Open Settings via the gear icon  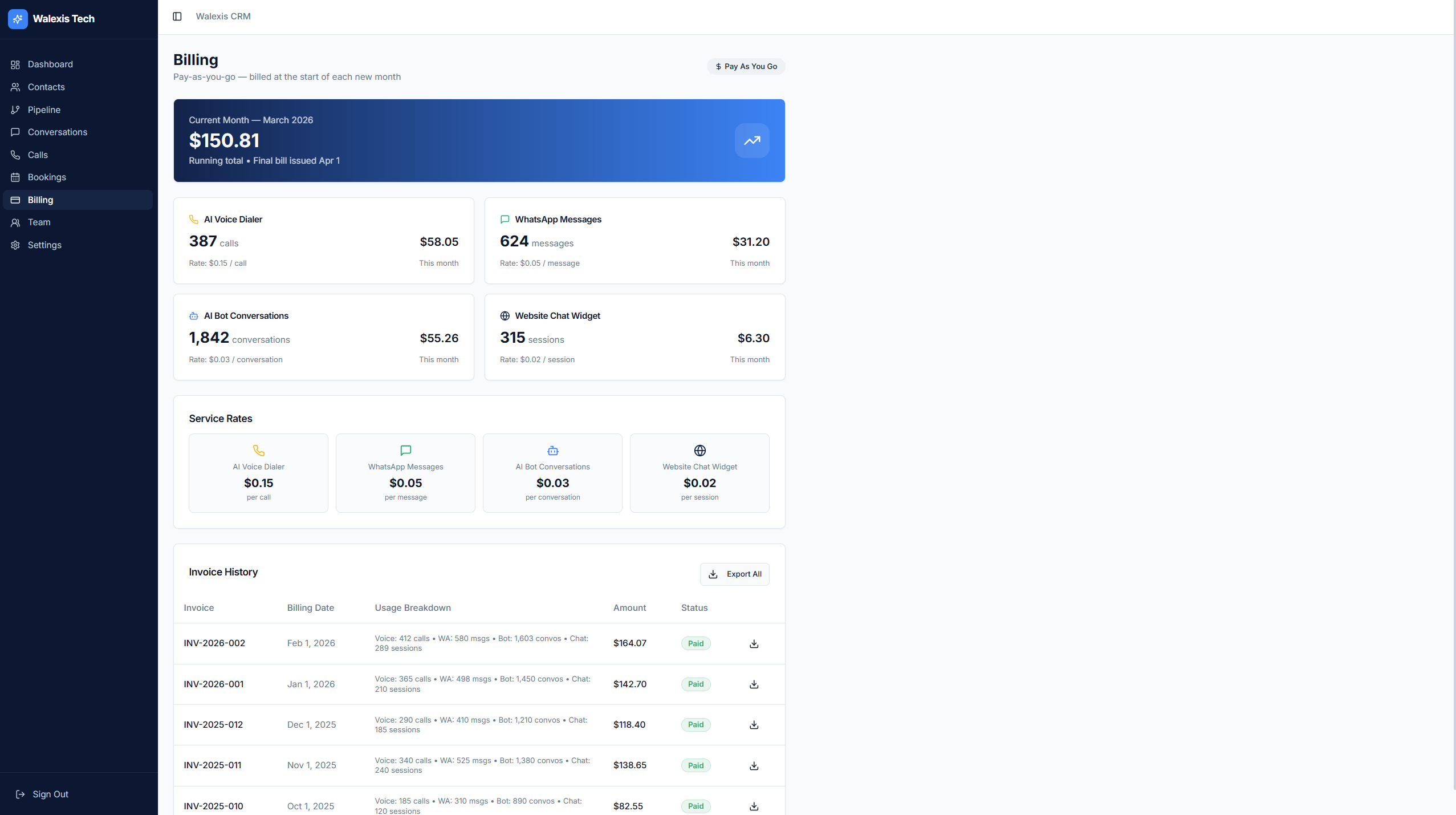click(15, 245)
